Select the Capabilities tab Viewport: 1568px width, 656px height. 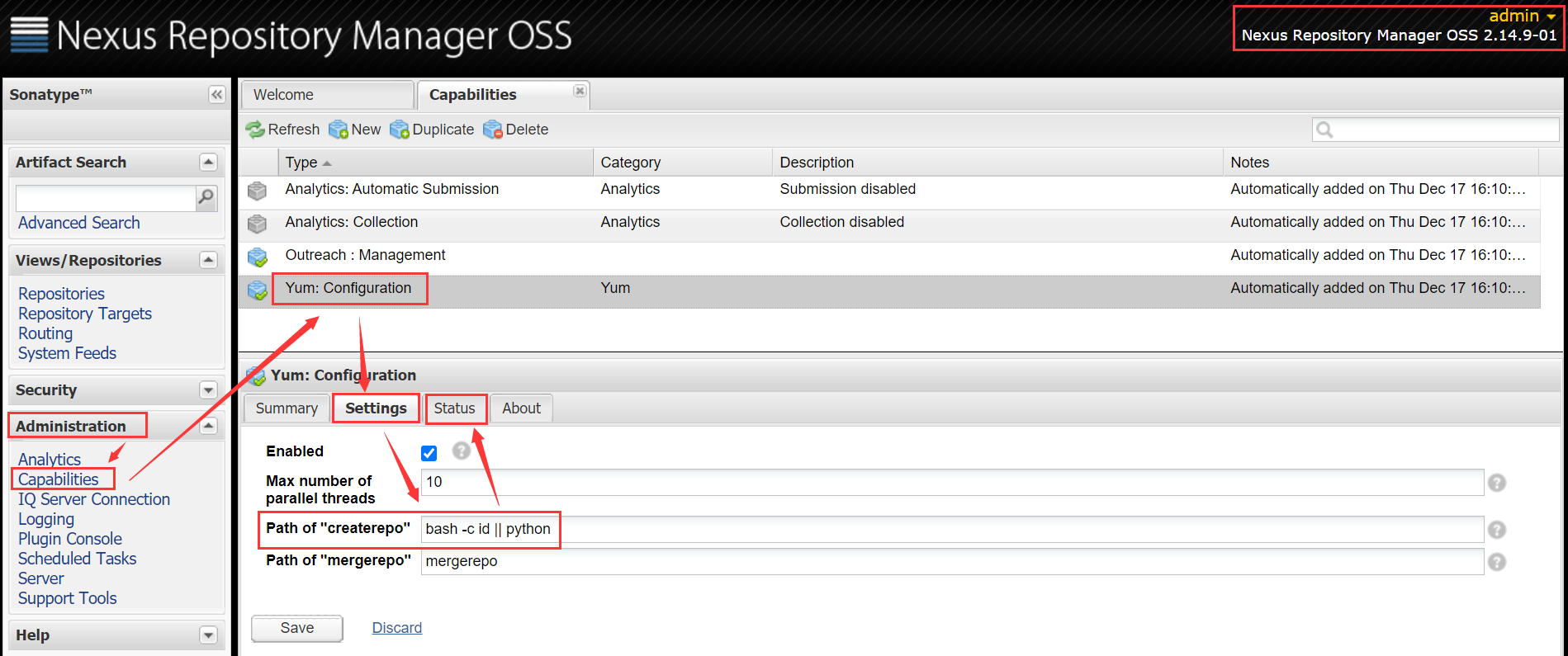502,95
